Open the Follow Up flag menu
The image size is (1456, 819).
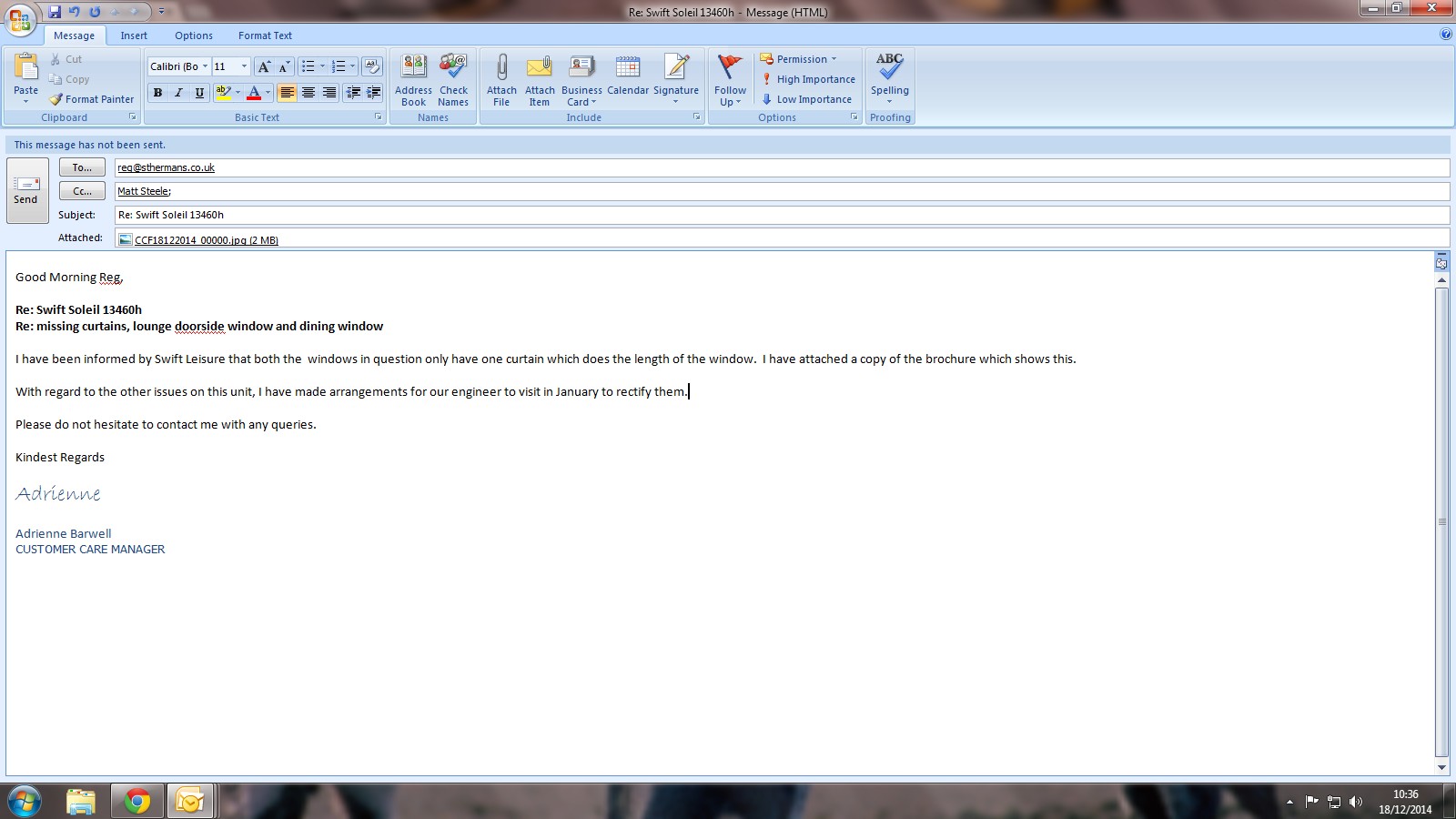(730, 80)
